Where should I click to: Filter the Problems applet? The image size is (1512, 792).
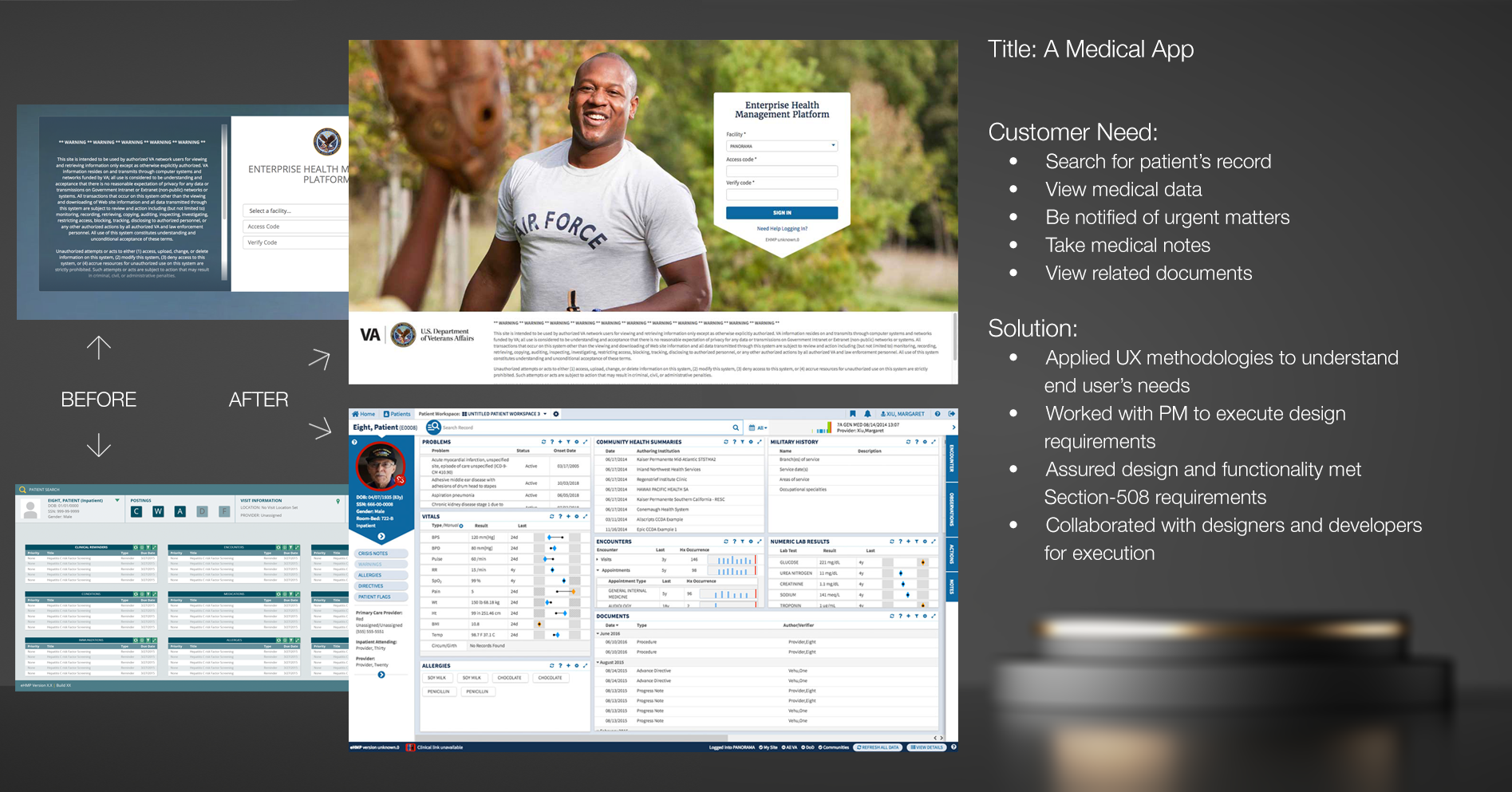(568, 442)
